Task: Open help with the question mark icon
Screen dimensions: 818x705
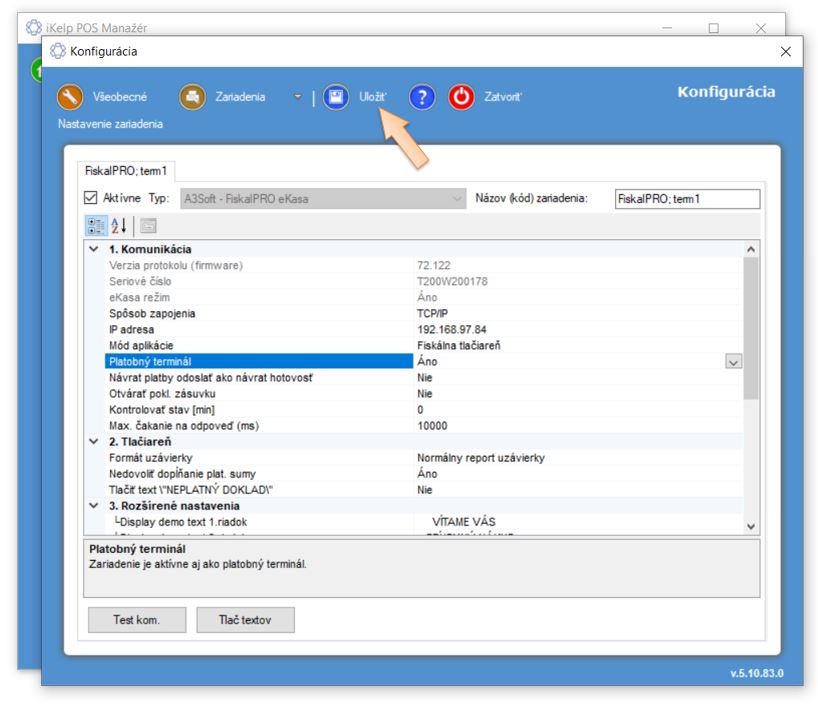Action: tap(422, 97)
